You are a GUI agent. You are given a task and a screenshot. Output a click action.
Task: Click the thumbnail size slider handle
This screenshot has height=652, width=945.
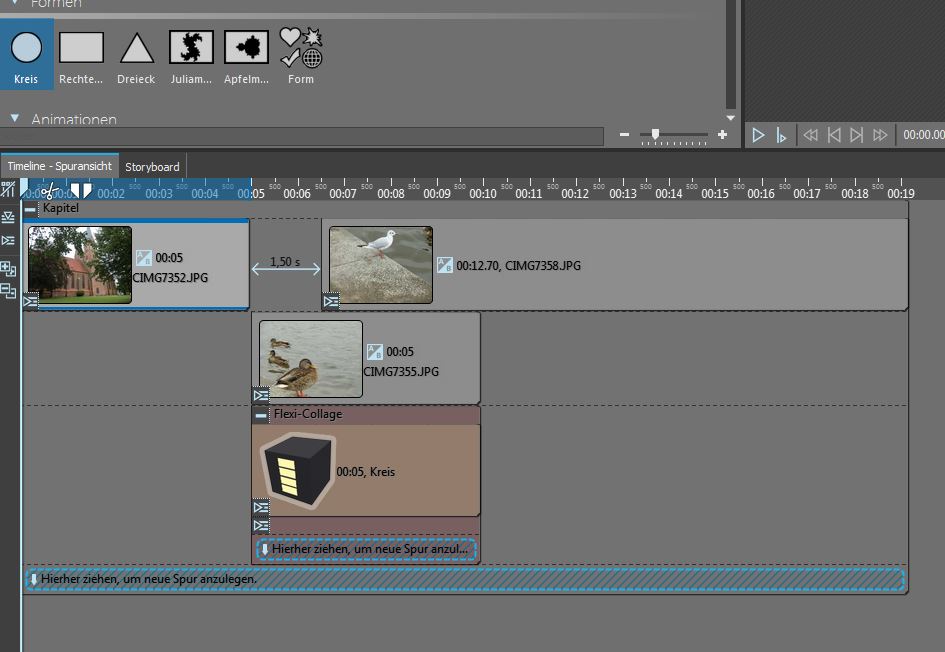(x=656, y=133)
